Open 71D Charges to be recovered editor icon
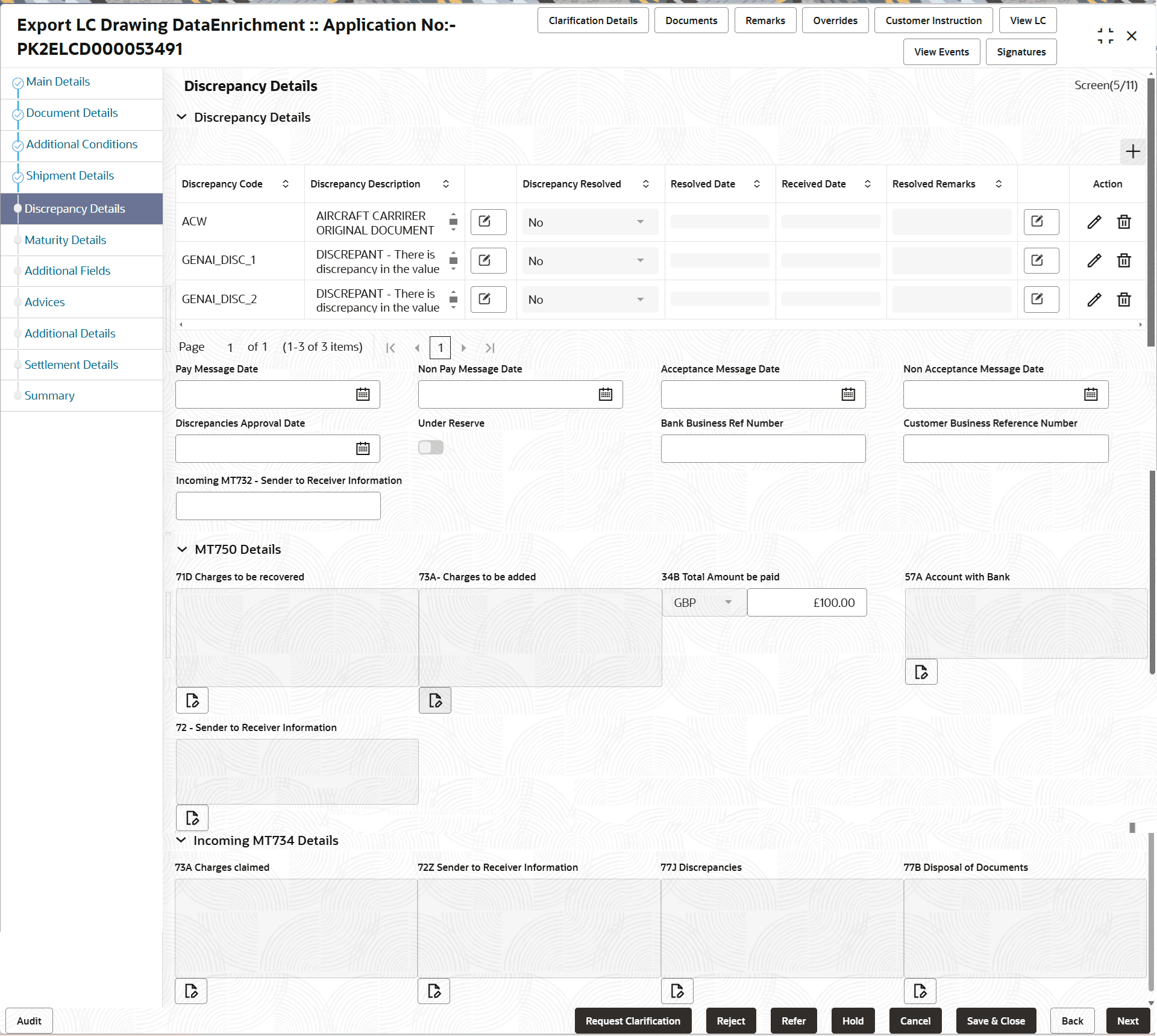The width and height of the screenshot is (1157, 1036). [192, 700]
